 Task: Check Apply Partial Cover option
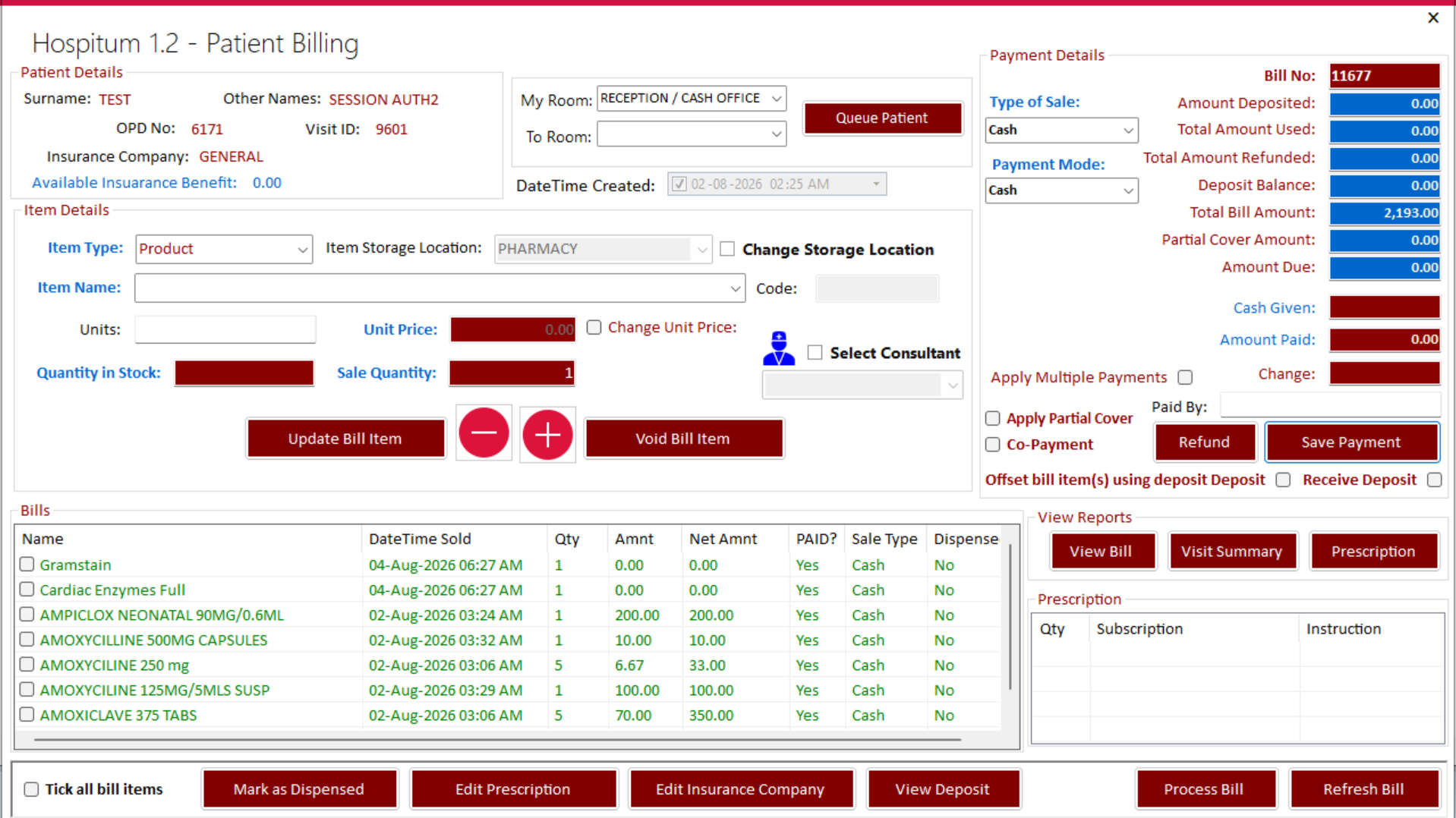tap(992, 418)
